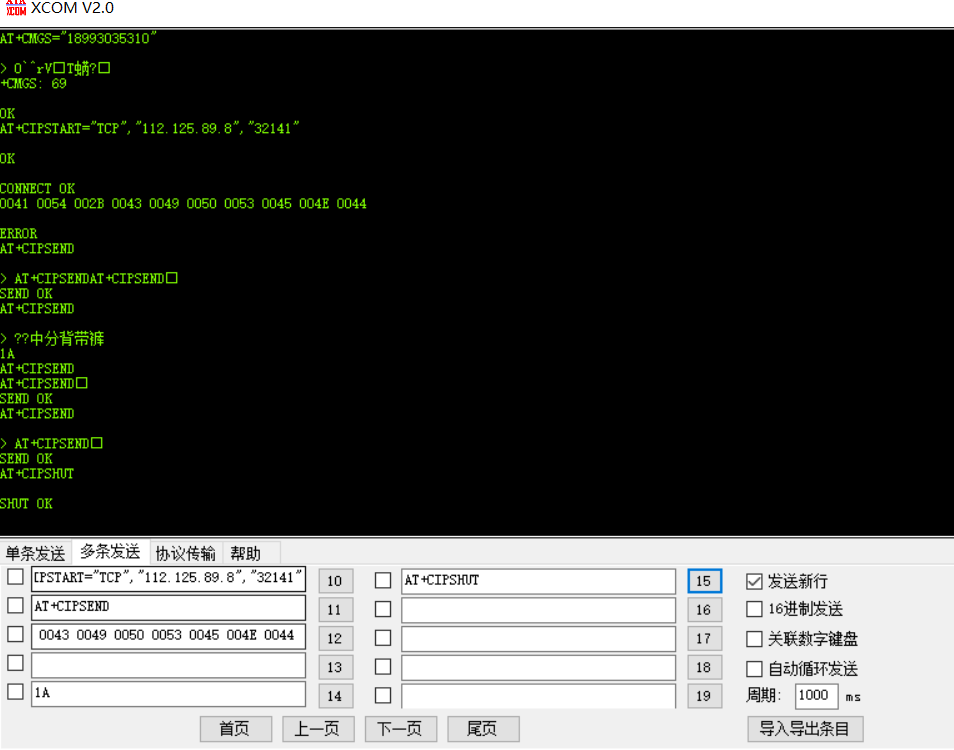Go to 首页 first page

click(235, 729)
